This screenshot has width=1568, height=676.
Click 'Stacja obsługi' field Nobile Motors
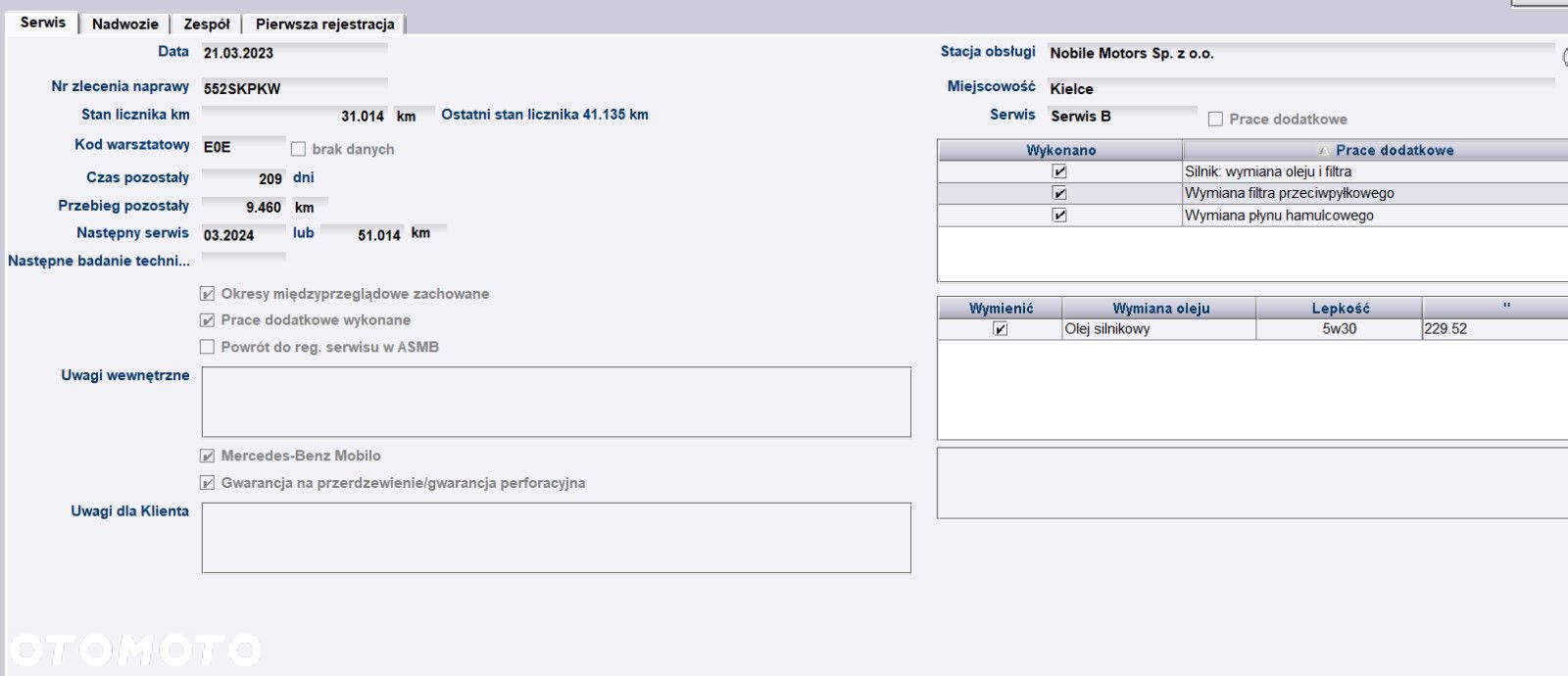point(1300,53)
